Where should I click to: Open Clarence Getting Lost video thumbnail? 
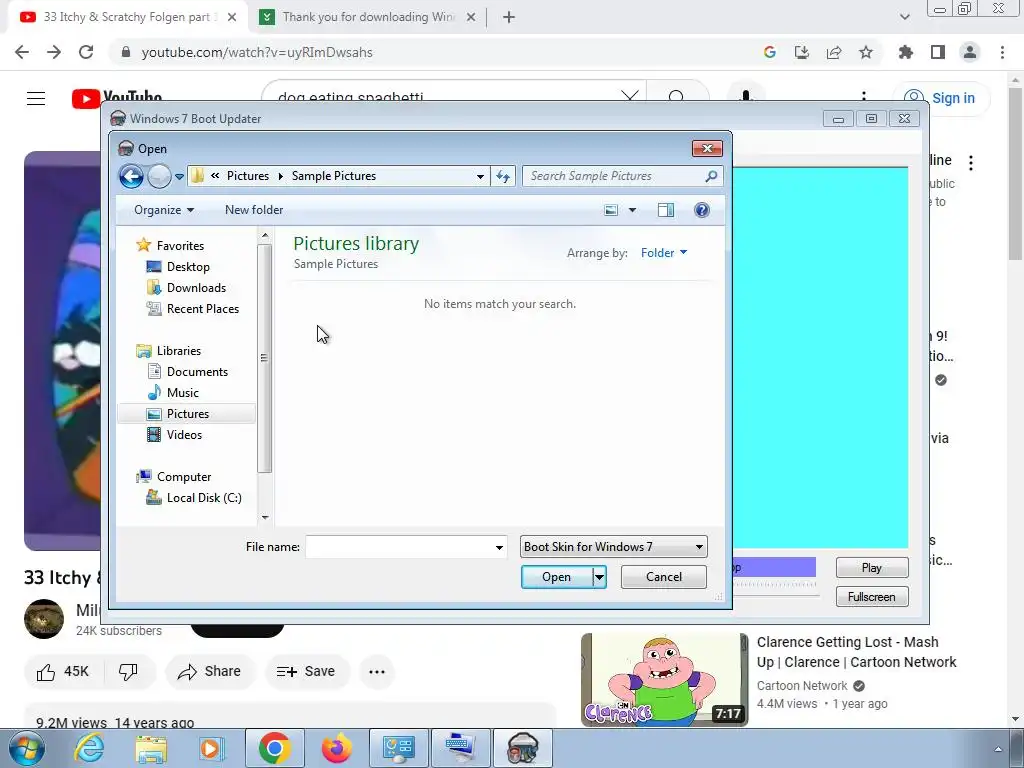pos(665,679)
